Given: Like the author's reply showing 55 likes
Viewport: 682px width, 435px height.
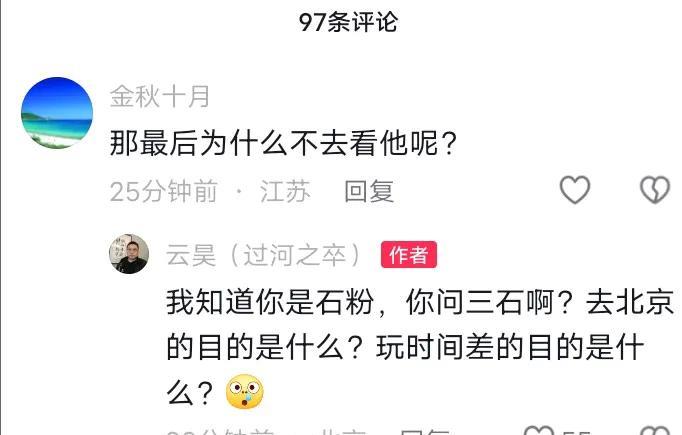Looking at the screenshot, I should click(538, 432).
